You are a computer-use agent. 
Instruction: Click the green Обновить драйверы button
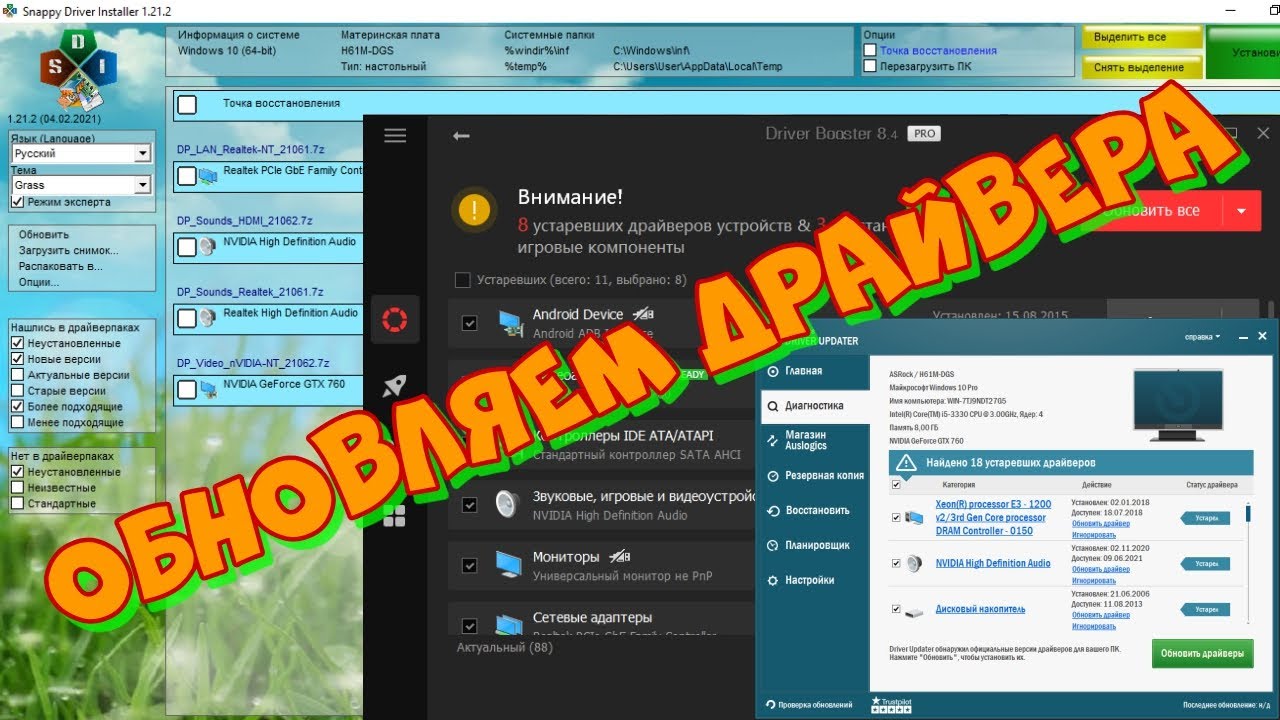point(1201,654)
